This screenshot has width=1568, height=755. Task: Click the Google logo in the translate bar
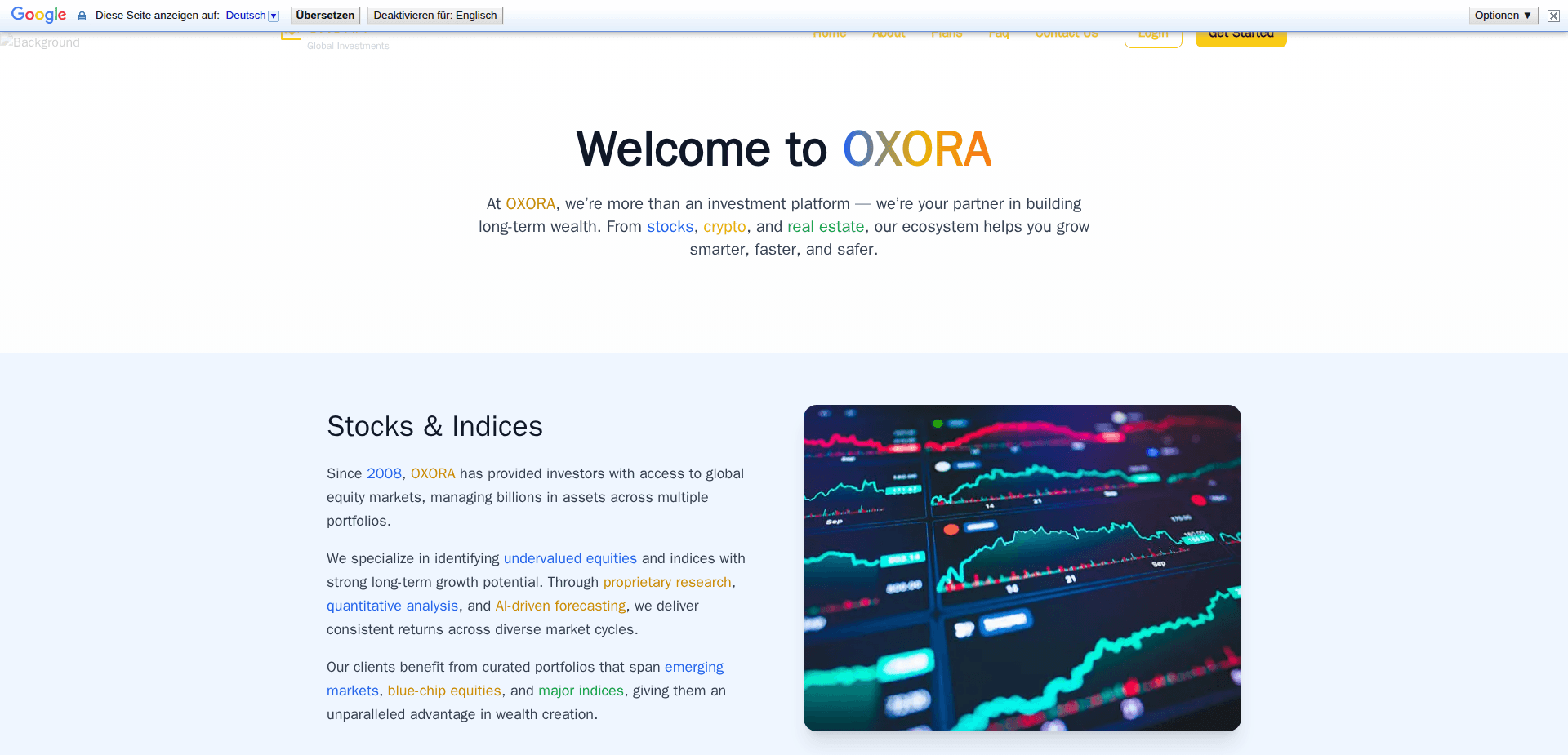38,15
